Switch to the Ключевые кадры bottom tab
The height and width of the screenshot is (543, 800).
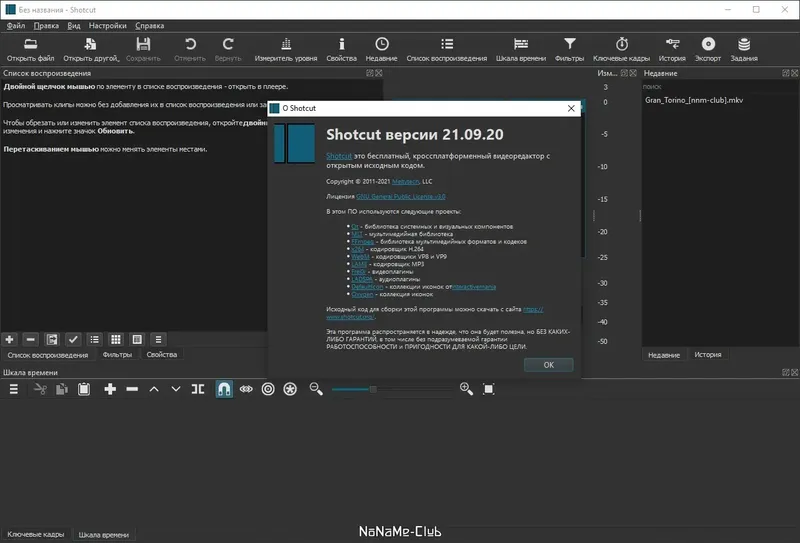(36, 534)
